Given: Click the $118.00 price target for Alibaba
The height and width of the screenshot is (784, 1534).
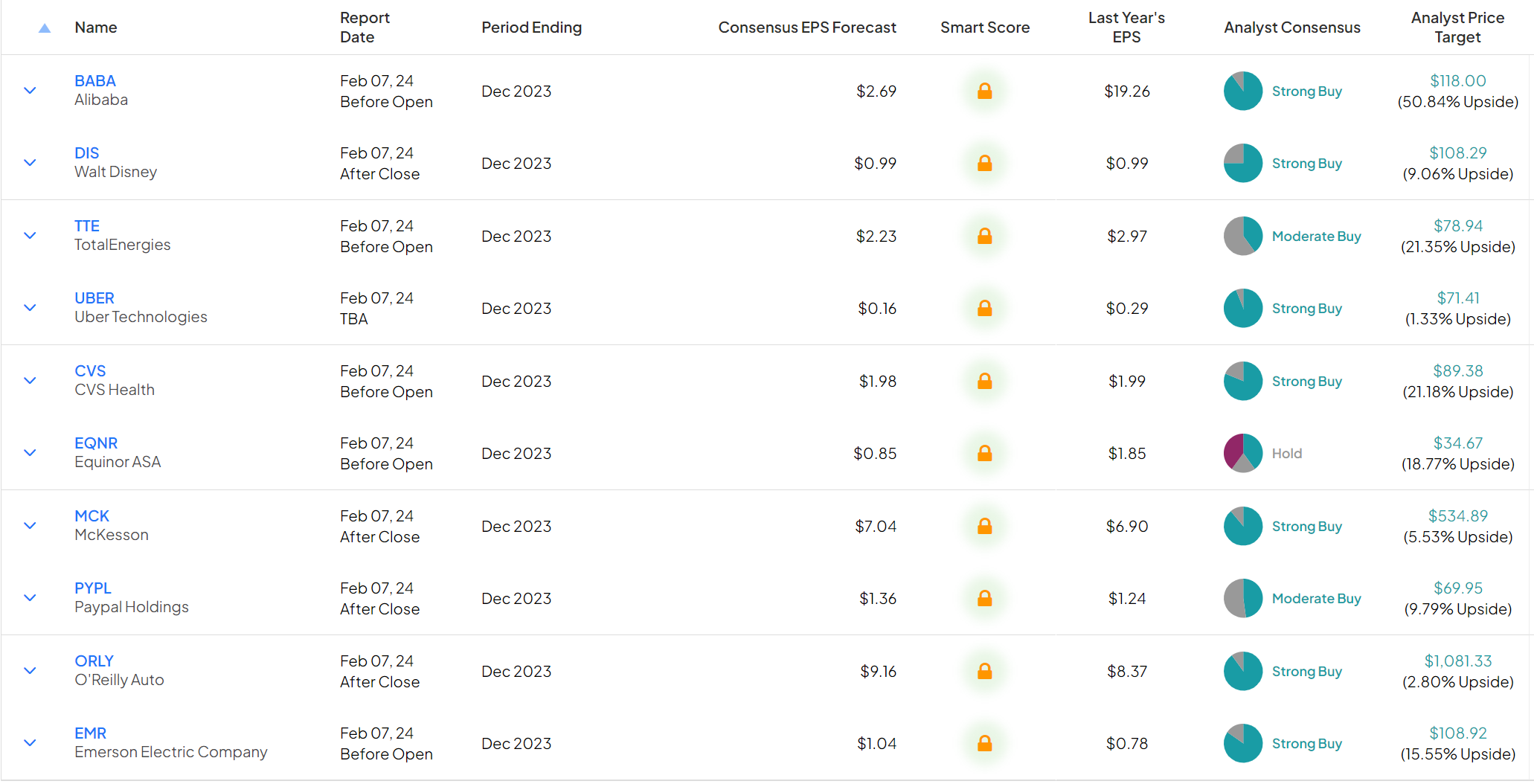Looking at the screenshot, I should 1458,80.
